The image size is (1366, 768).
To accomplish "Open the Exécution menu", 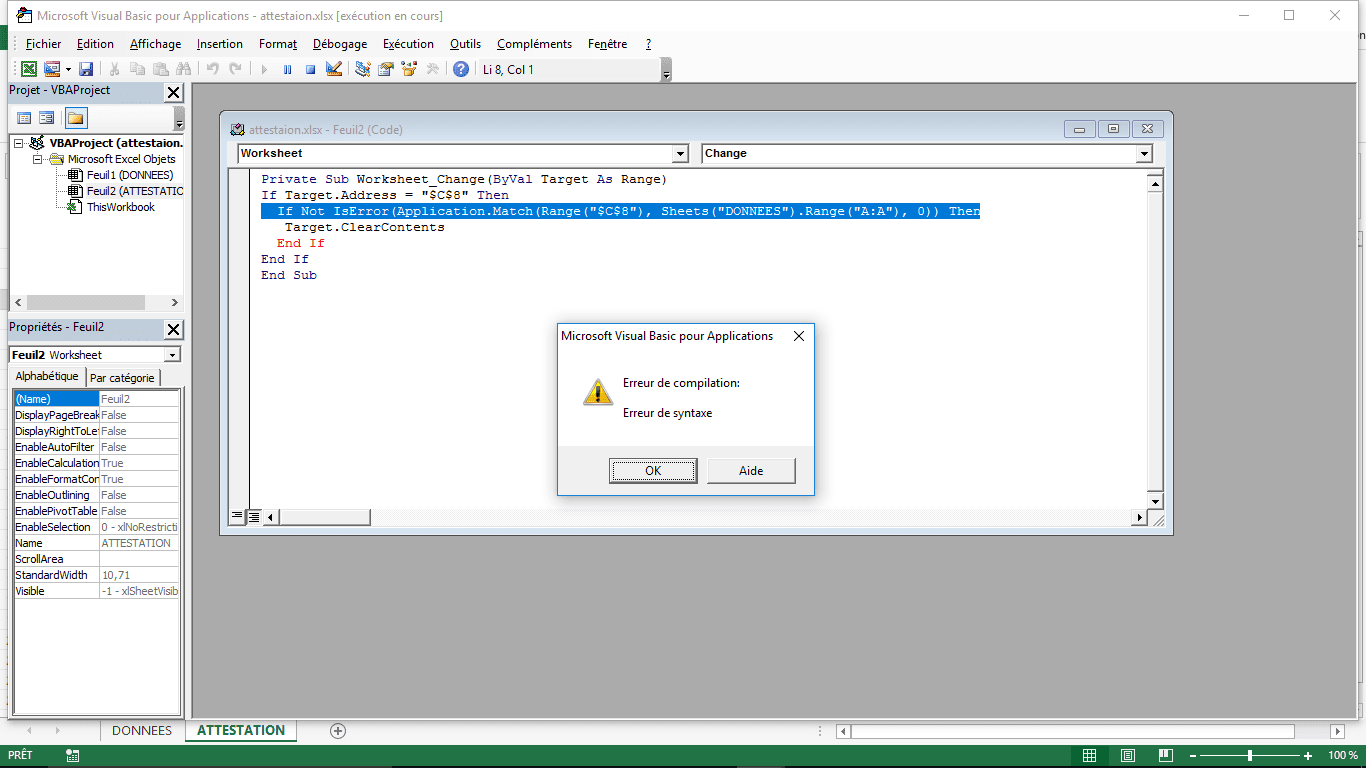I will [408, 44].
